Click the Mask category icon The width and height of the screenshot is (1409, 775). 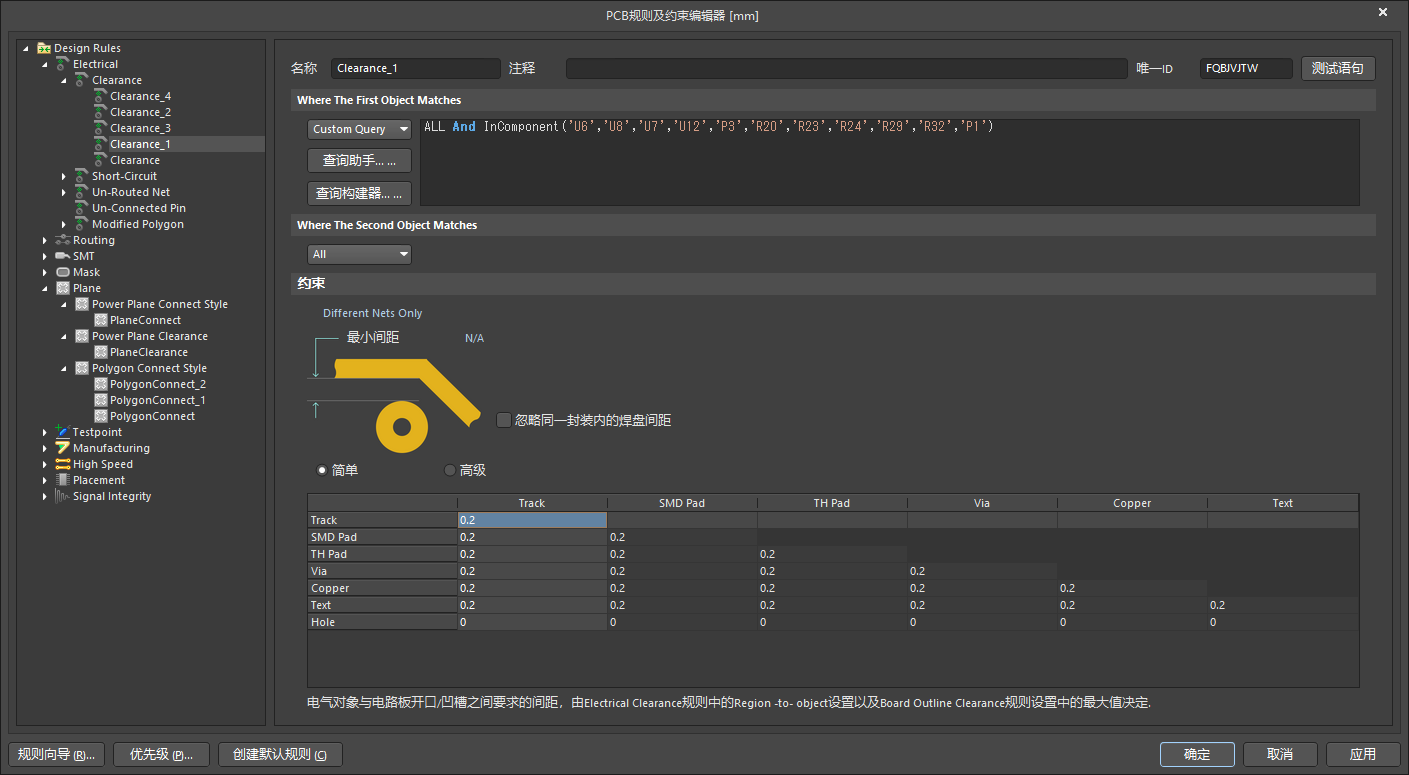tap(63, 272)
